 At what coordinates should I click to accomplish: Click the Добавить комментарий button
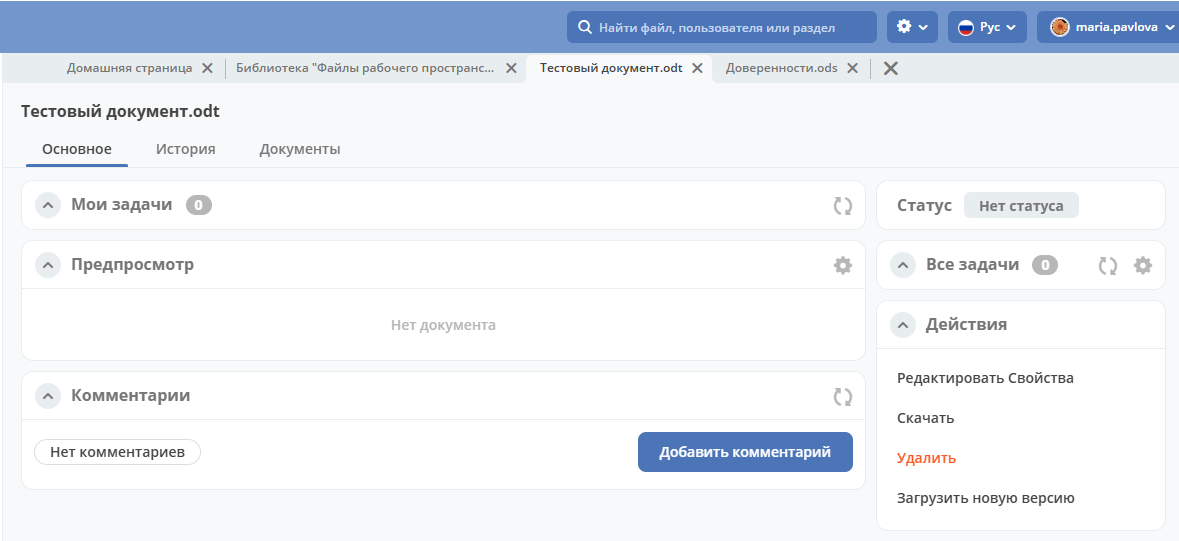pos(744,452)
